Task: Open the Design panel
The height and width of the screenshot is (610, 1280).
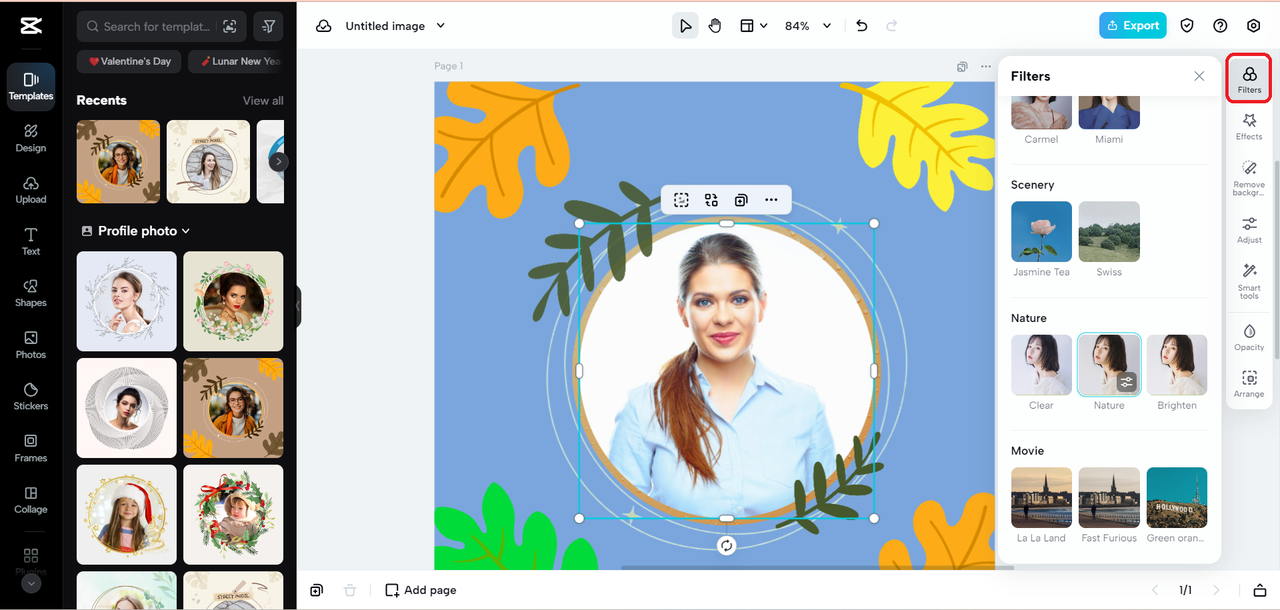Action: click(x=31, y=137)
